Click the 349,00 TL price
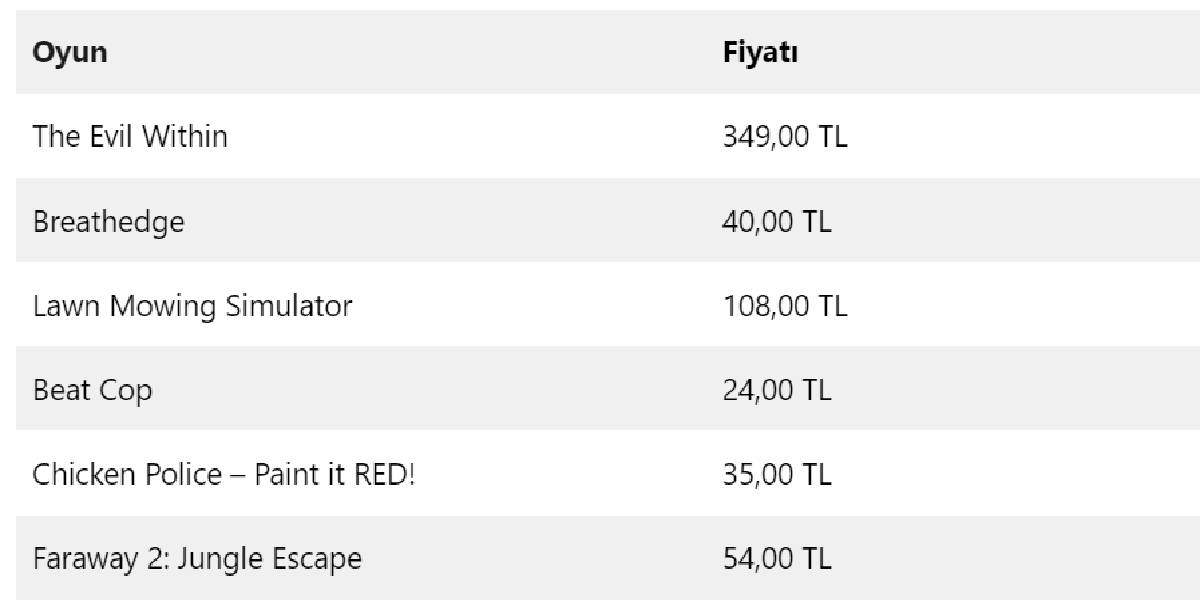This screenshot has width=1200, height=600. tap(785, 136)
